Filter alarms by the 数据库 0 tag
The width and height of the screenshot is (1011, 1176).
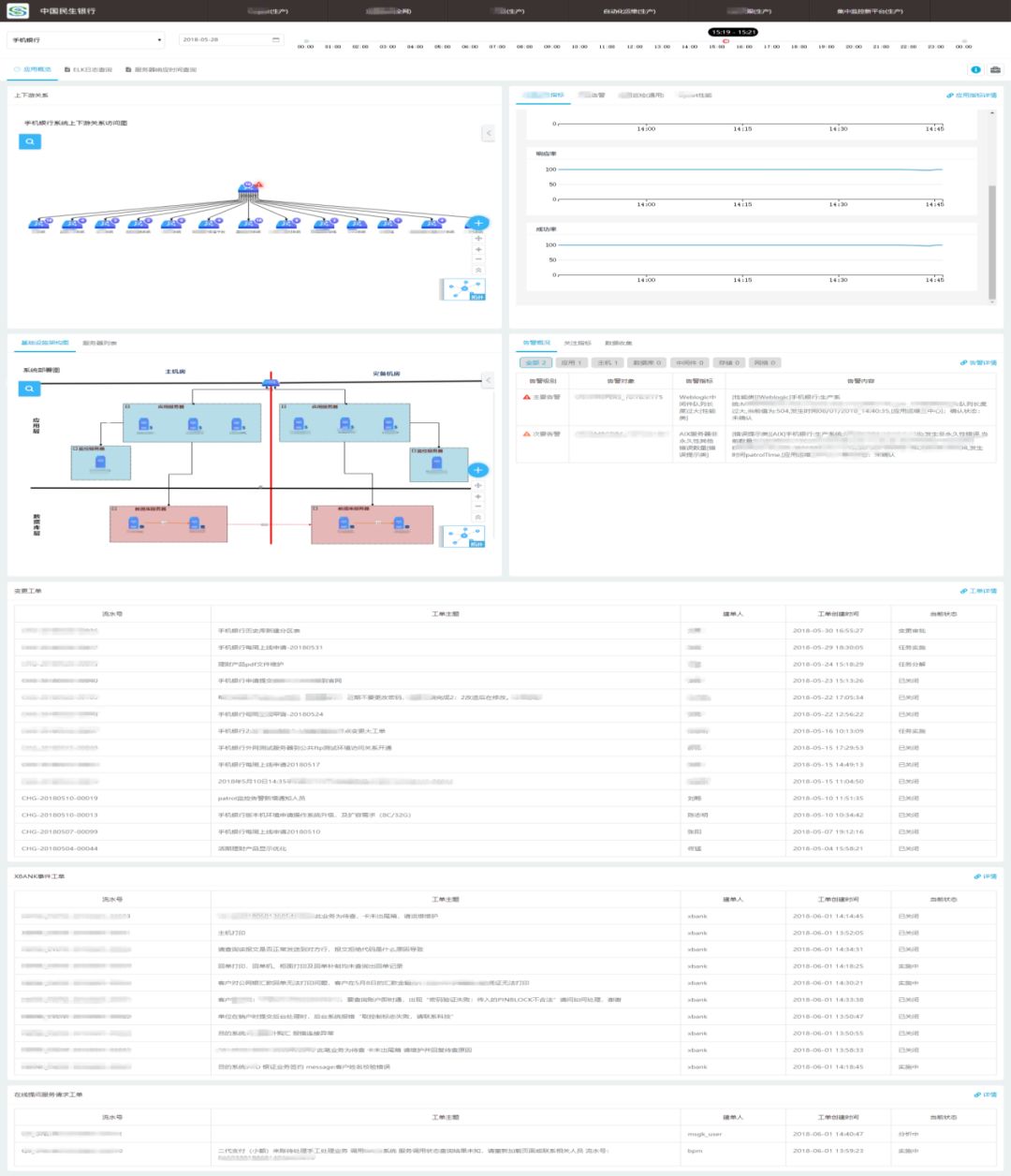647,363
